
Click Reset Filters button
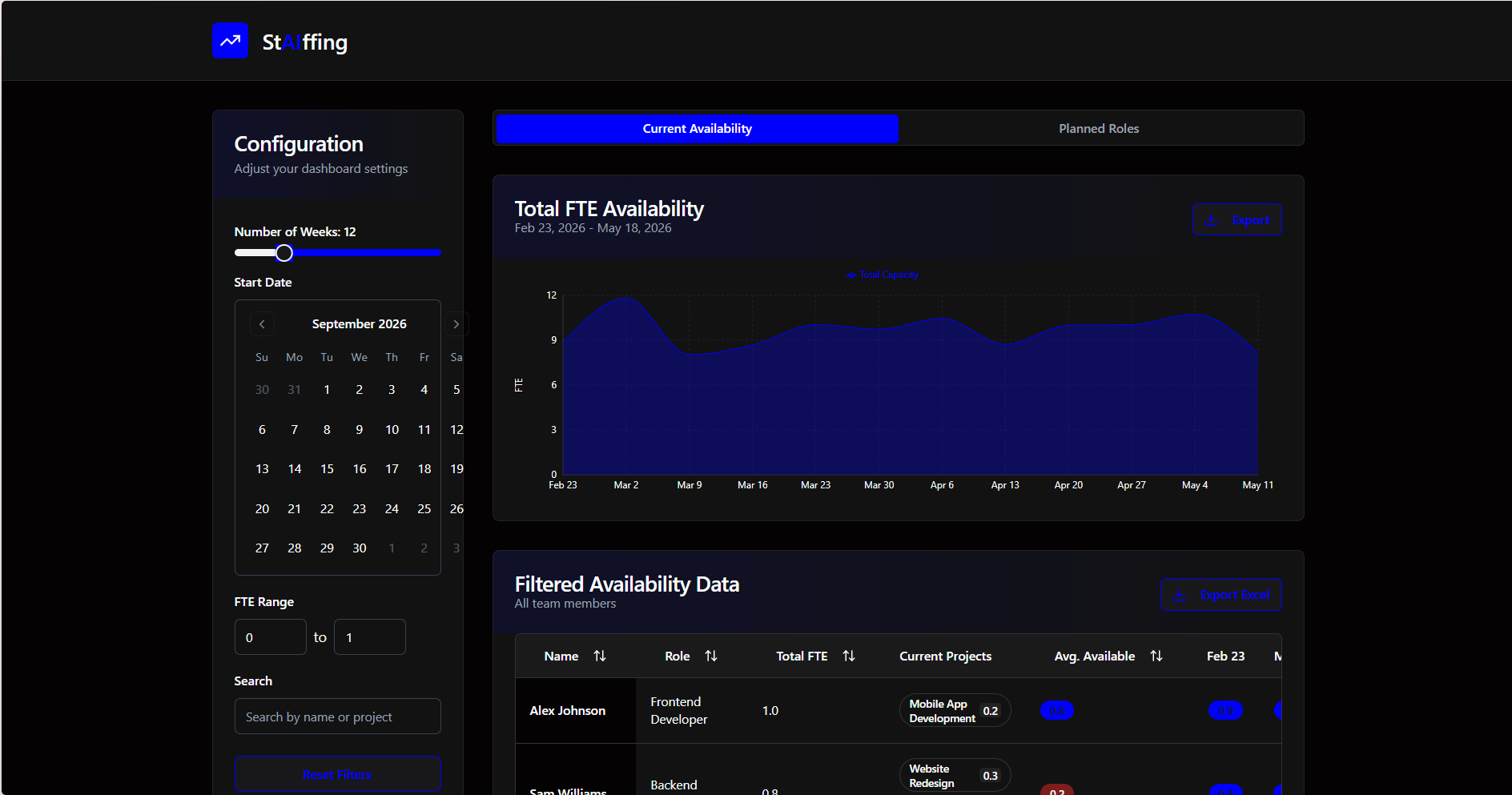click(x=338, y=774)
